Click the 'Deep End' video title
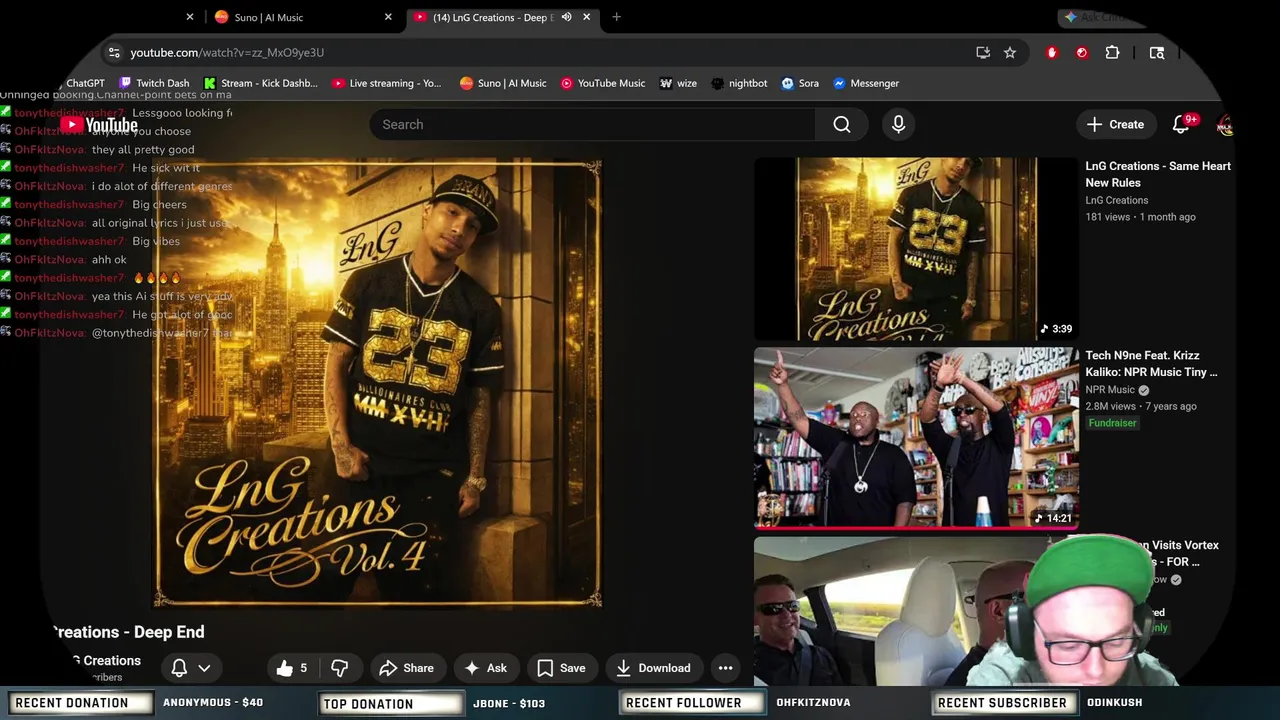Screen dimensions: 1280x720 [x=128, y=632]
